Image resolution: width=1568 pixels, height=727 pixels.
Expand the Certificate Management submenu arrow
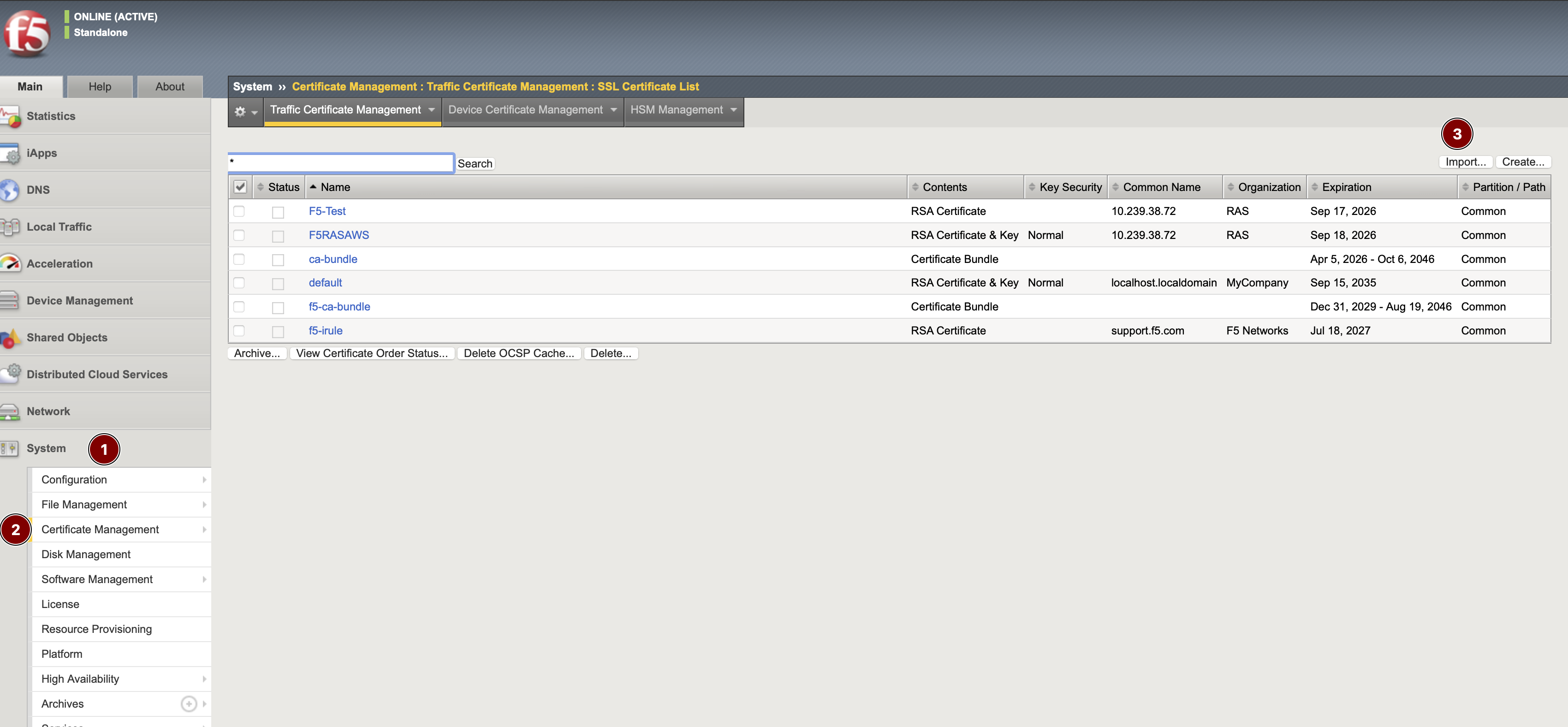(204, 530)
